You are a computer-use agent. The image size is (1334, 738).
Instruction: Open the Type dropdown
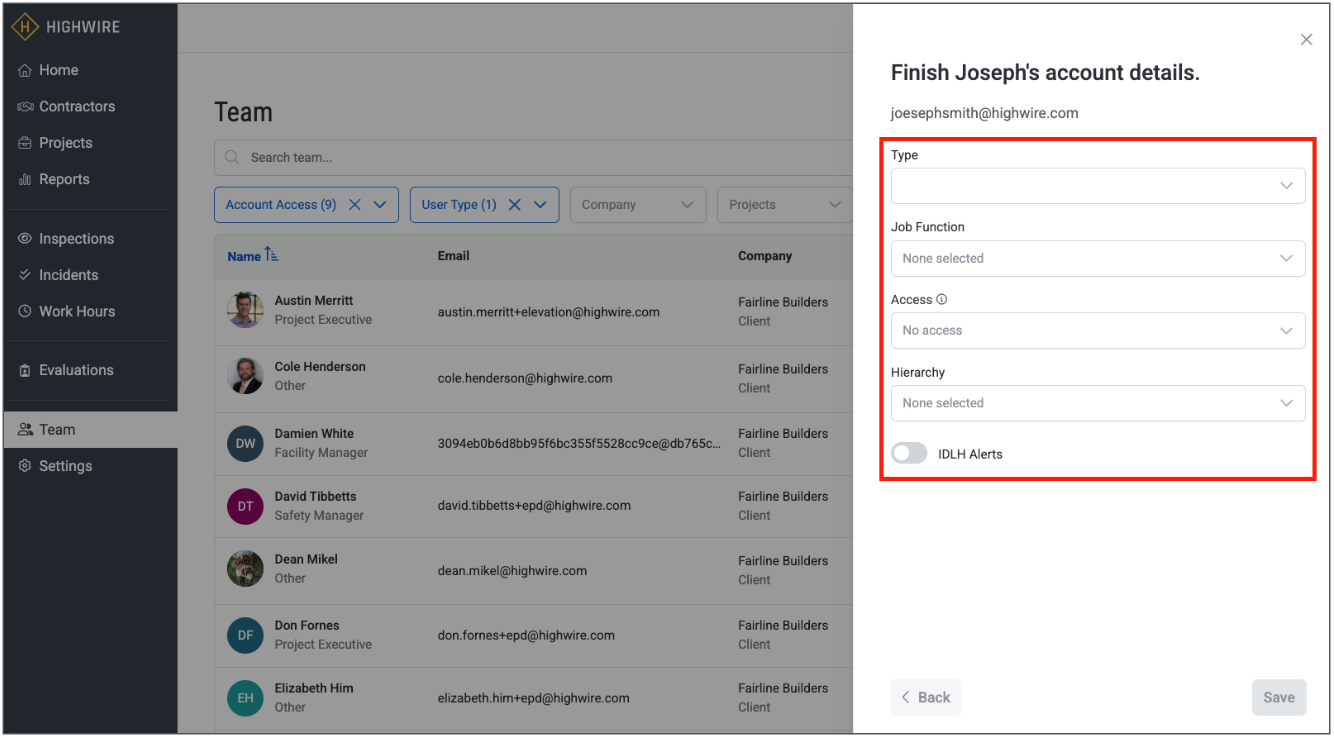1097,186
